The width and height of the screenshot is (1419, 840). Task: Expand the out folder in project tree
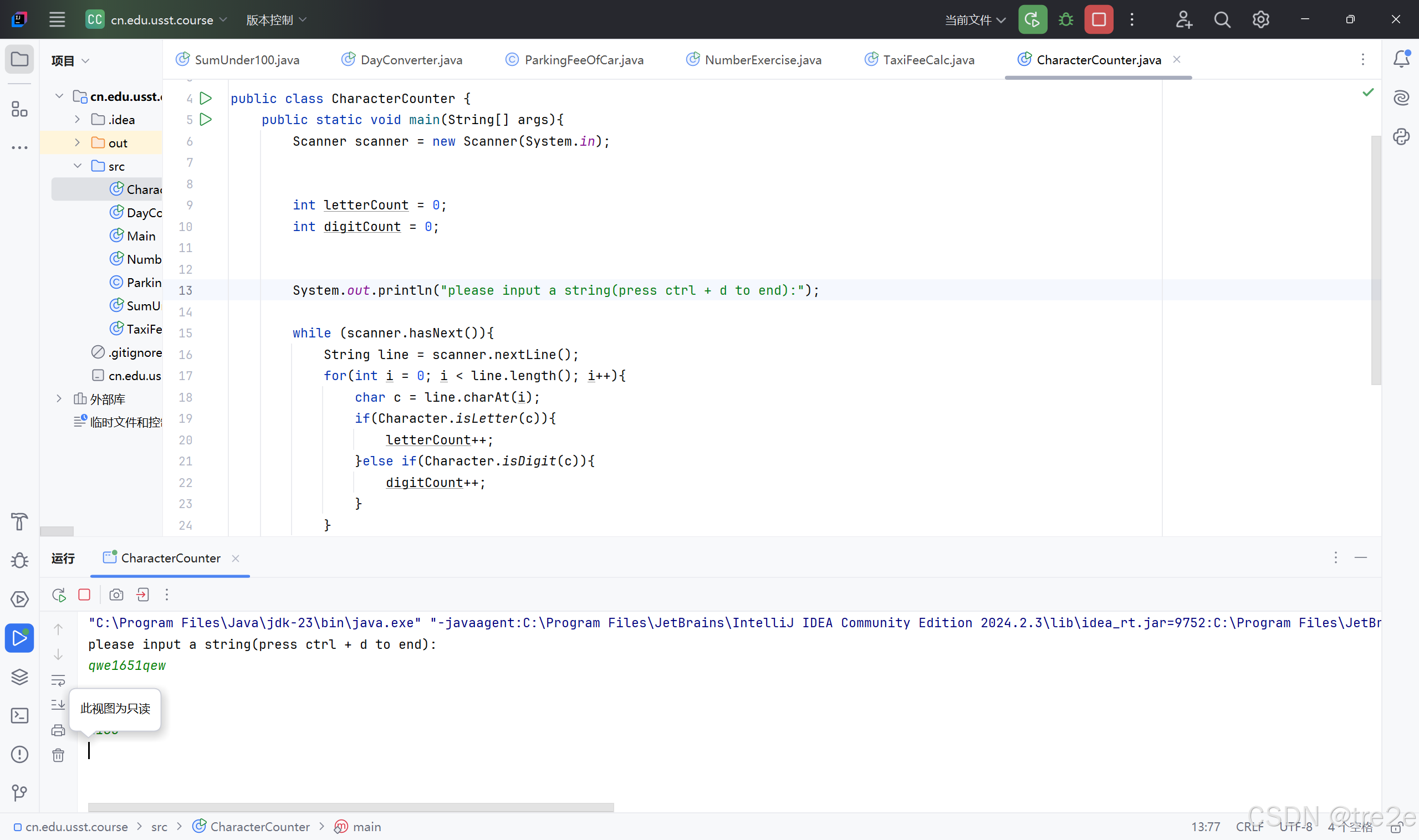click(78, 142)
